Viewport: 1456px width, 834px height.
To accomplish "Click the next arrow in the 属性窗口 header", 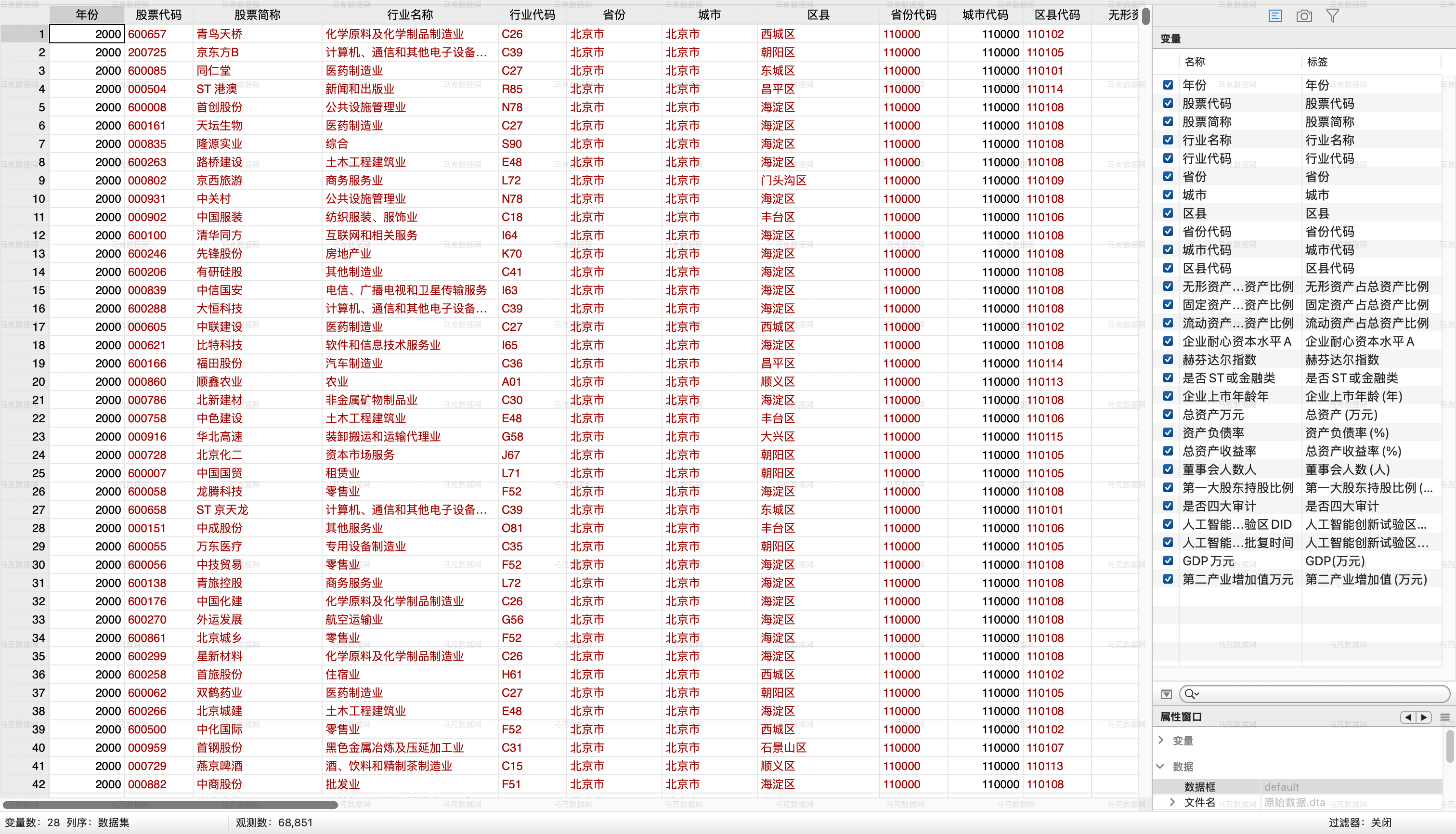I will coord(1424,717).
